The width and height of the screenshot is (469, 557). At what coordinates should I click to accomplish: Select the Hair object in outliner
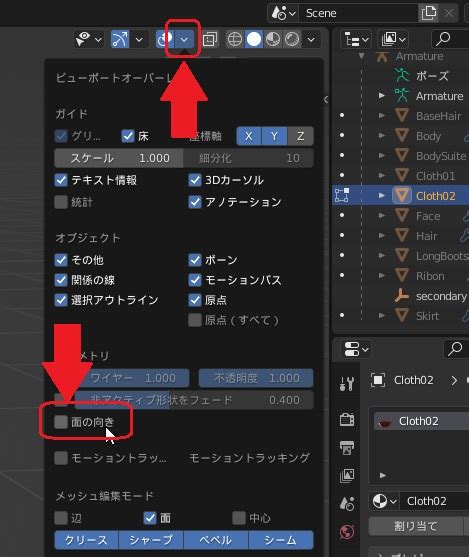click(426, 236)
